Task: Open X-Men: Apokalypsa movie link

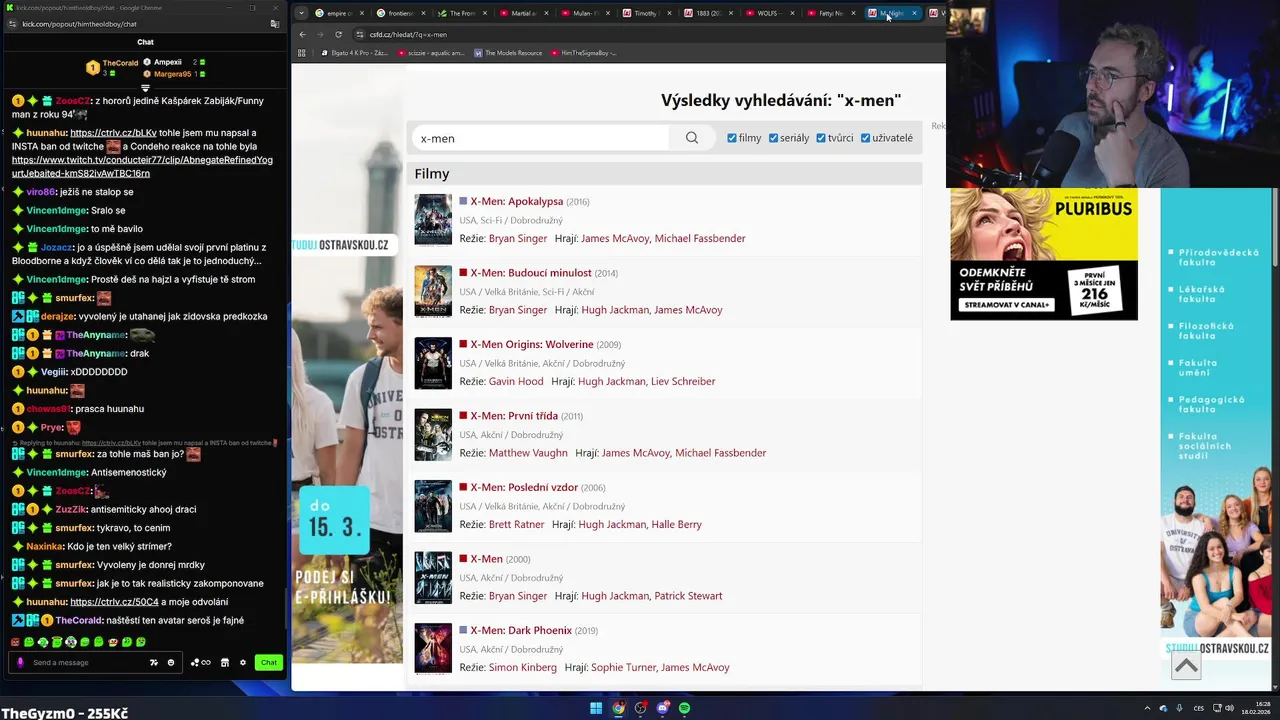Action: (517, 201)
